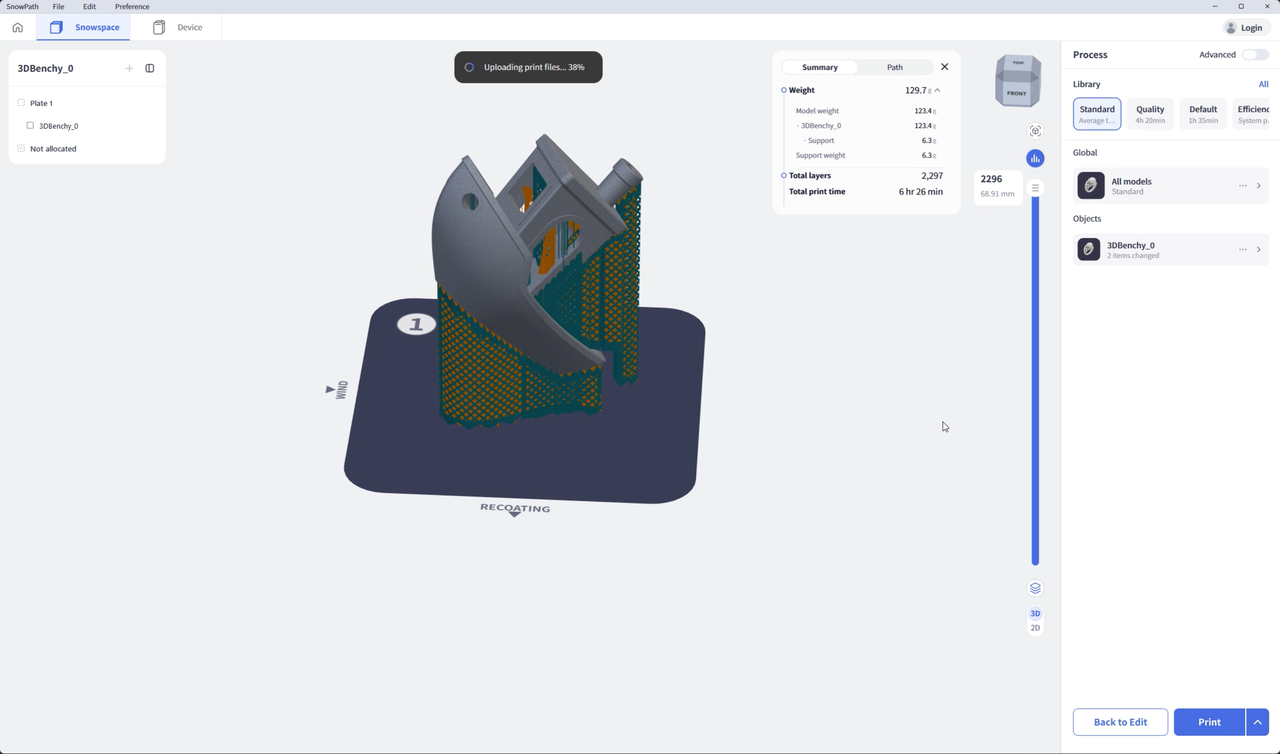Open the more options for All models
This screenshot has width=1280, height=754.
tap(1243, 185)
